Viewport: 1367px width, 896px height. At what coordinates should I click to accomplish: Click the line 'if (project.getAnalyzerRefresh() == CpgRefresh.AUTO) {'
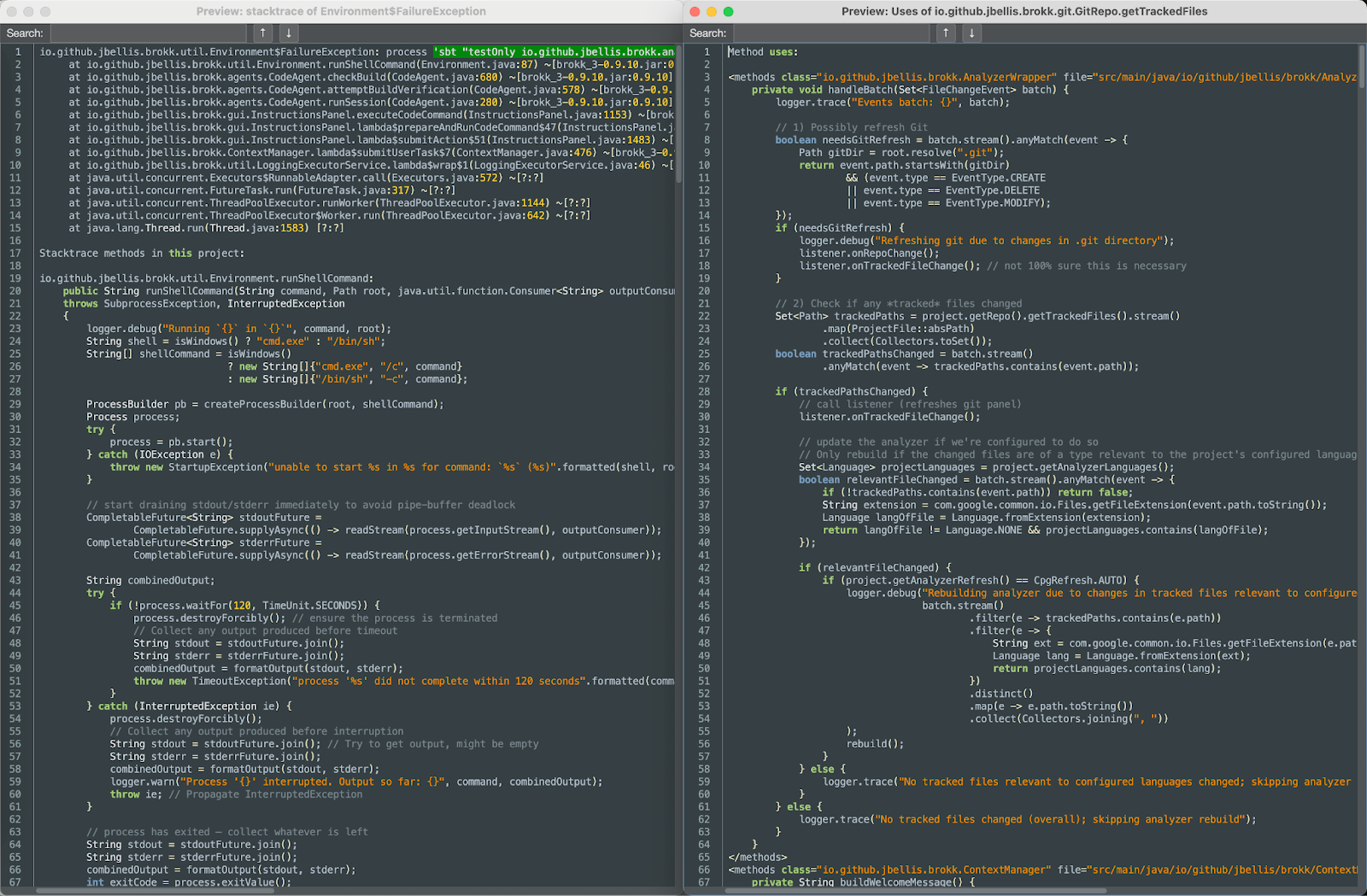click(981, 581)
